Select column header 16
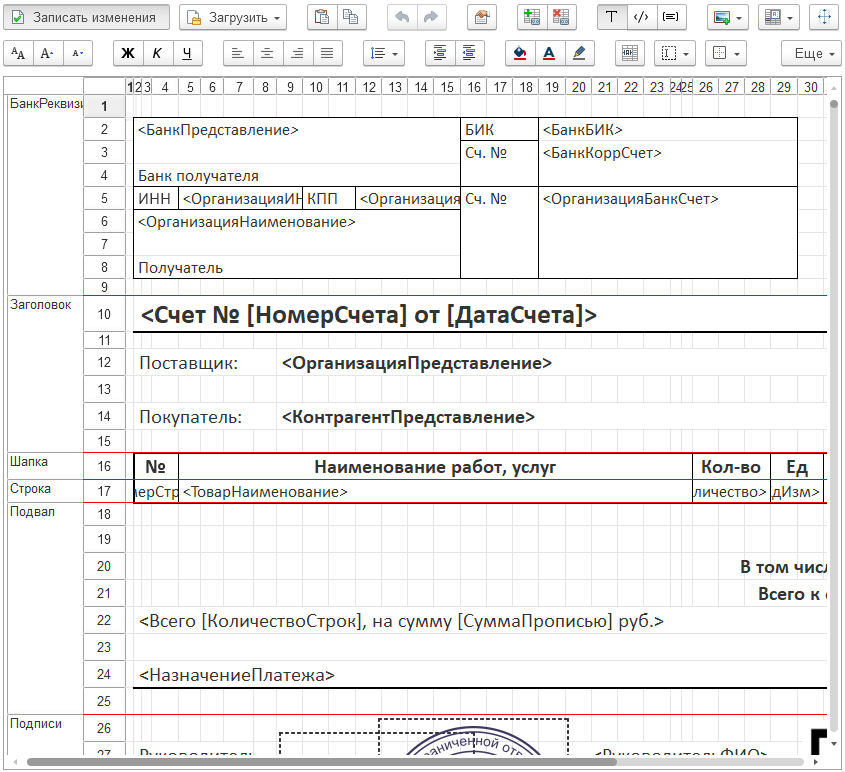The image size is (845, 772). (x=474, y=87)
